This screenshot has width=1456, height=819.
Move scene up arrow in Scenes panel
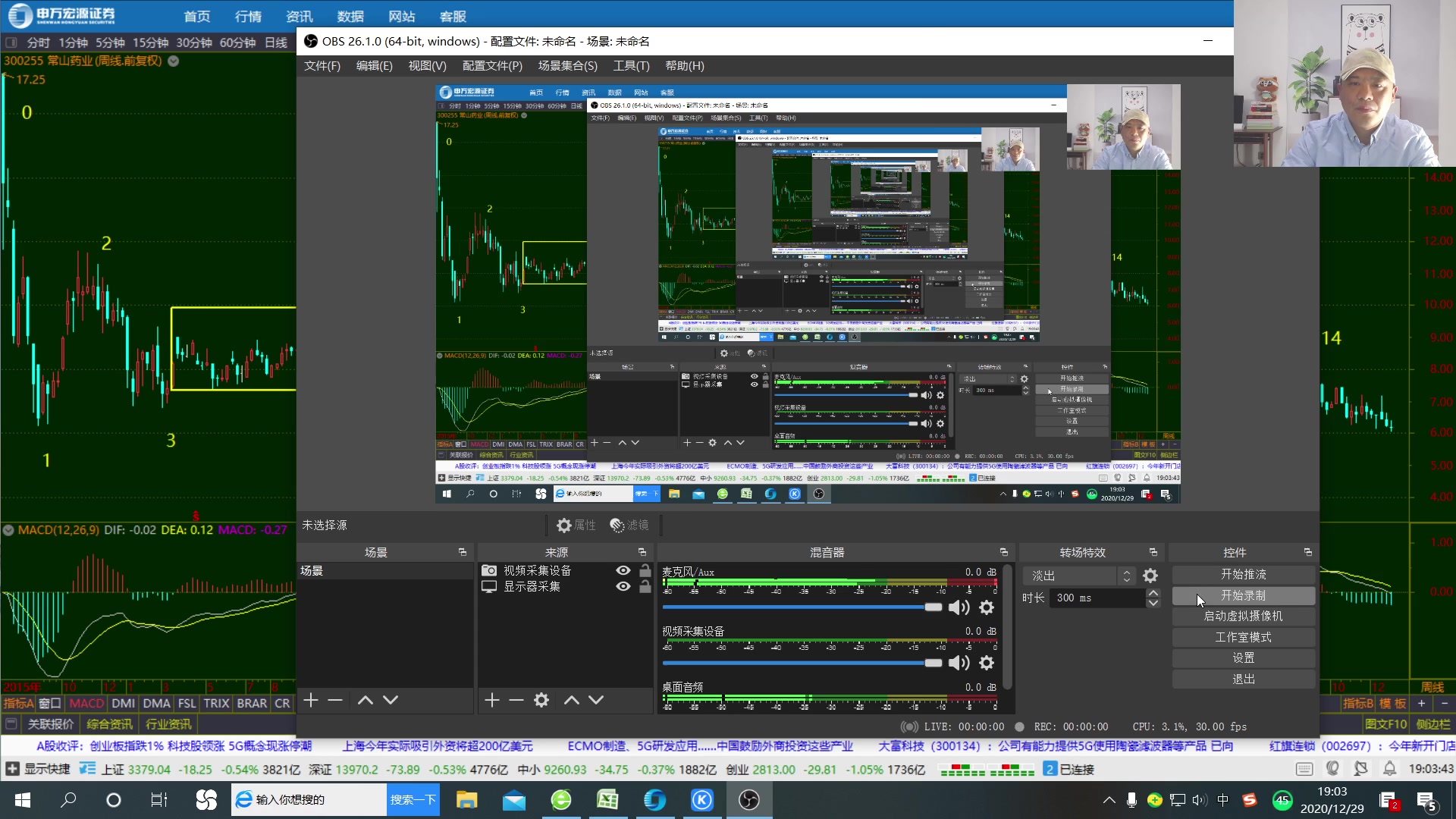(x=366, y=700)
